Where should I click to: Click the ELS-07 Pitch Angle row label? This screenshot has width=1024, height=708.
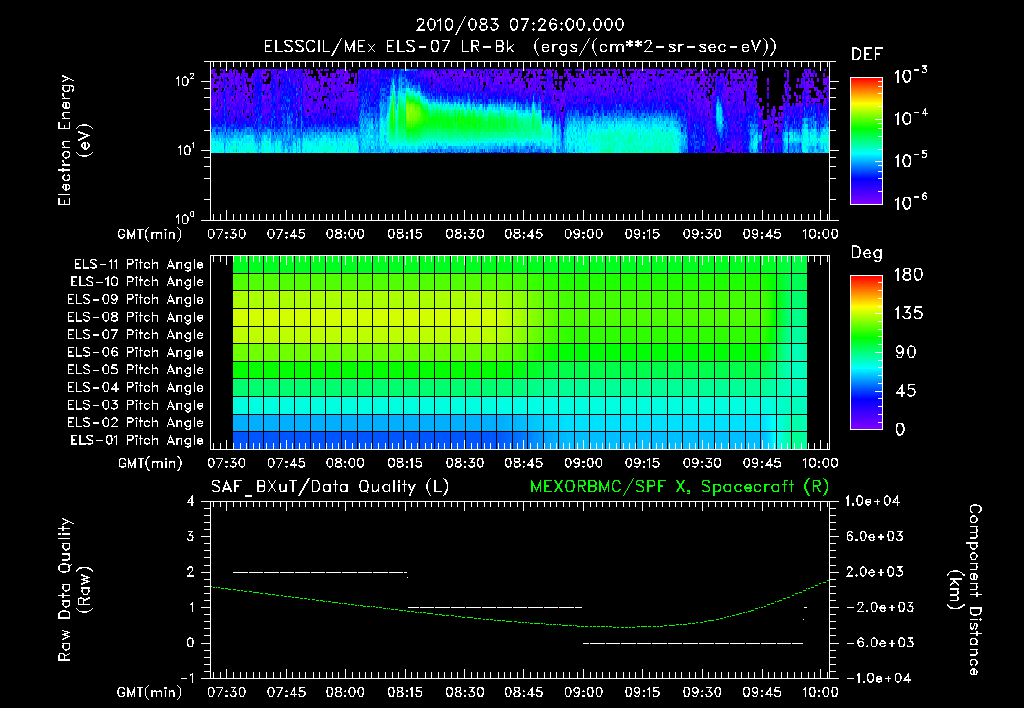(136, 335)
